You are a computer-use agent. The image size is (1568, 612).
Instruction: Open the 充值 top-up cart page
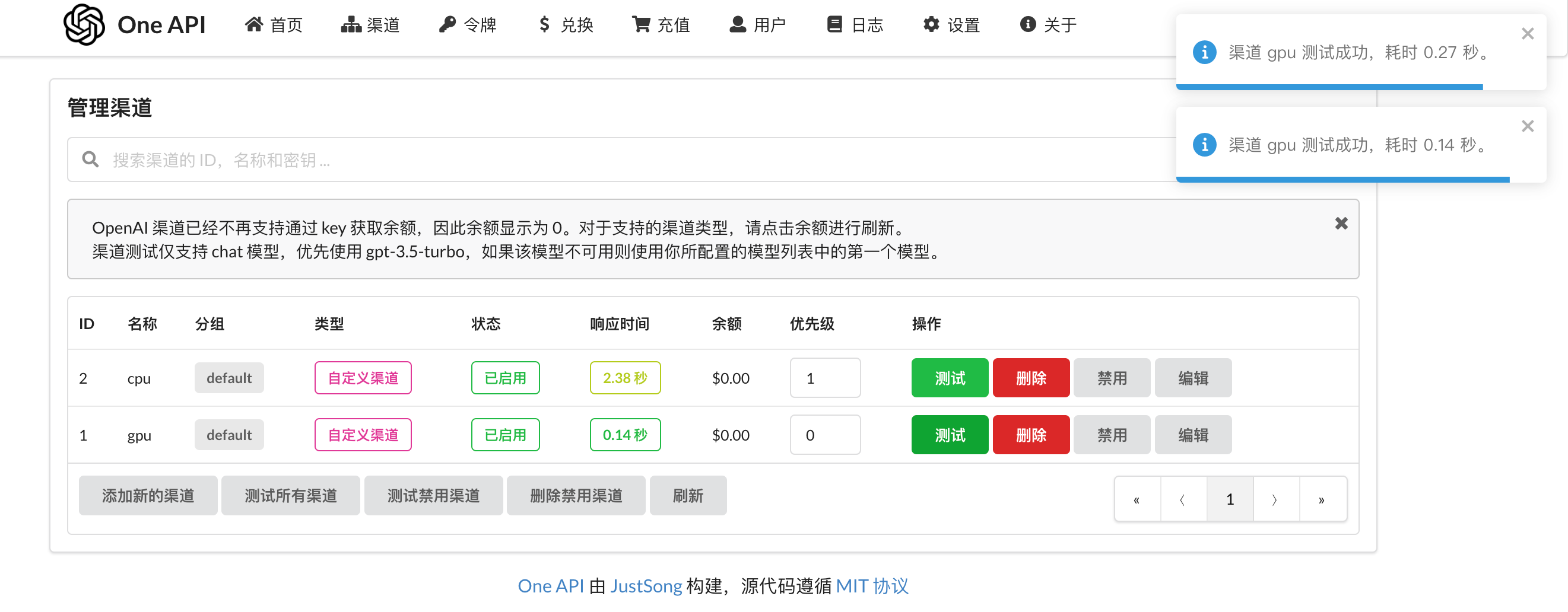(x=661, y=25)
